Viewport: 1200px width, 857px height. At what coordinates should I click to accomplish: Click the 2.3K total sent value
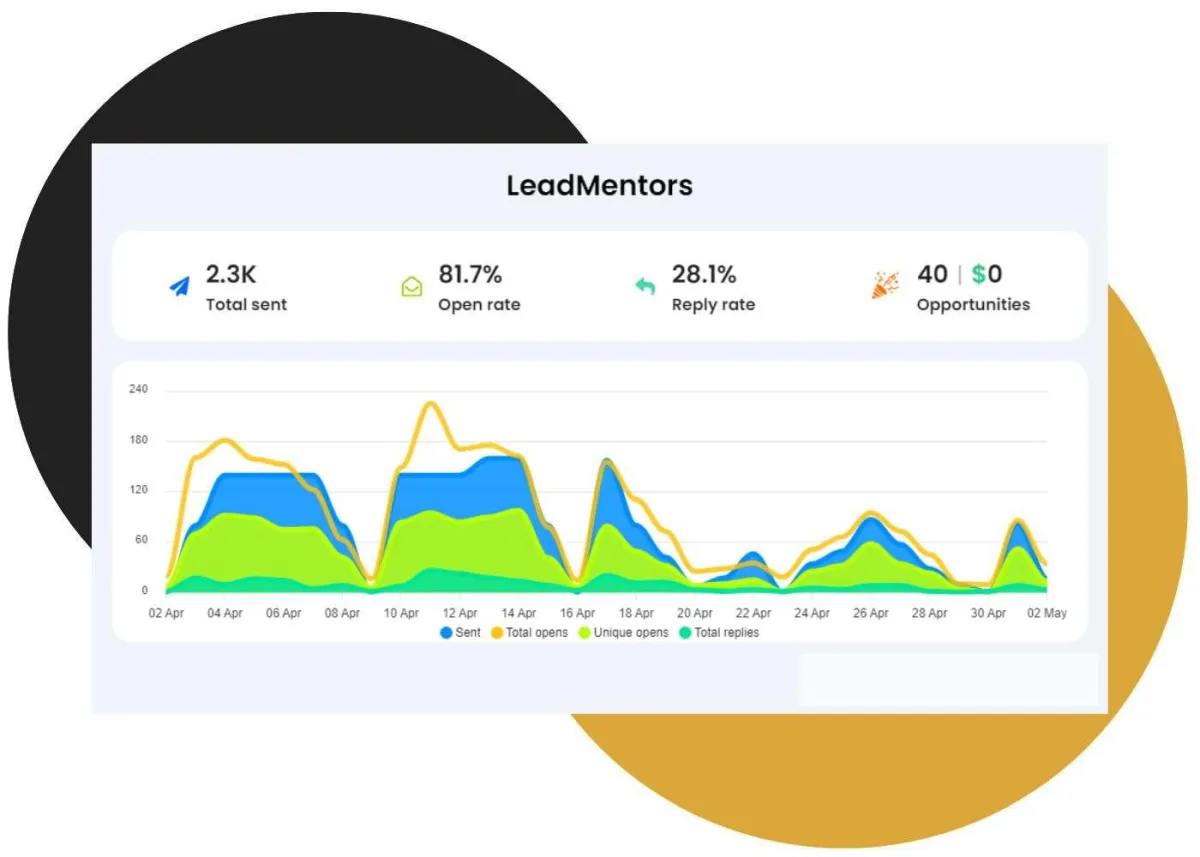(x=231, y=274)
